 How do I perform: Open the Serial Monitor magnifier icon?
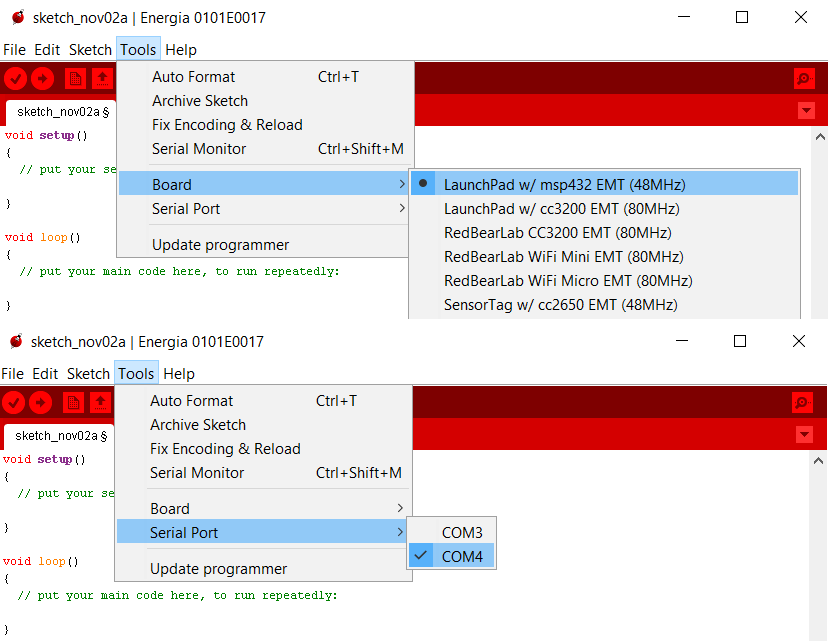click(x=802, y=79)
